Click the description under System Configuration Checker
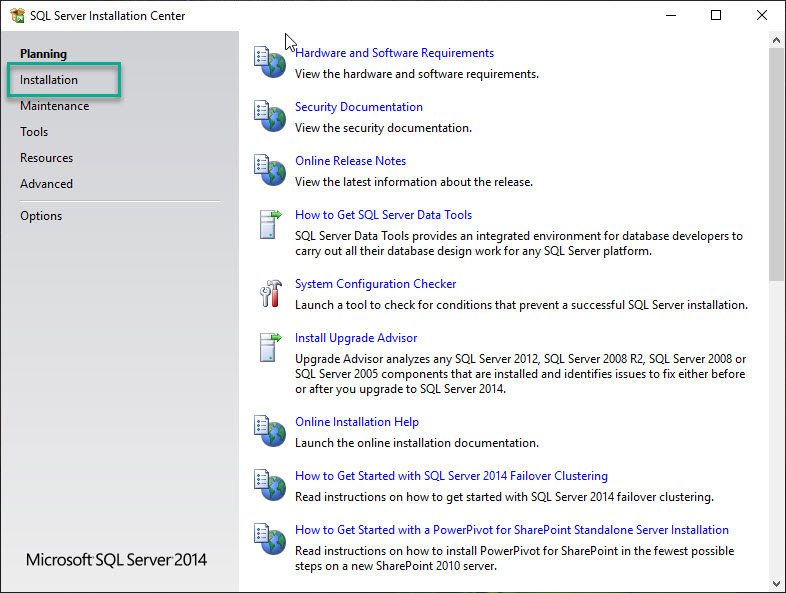The width and height of the screenshot is (786, 593). coord(521,305)
